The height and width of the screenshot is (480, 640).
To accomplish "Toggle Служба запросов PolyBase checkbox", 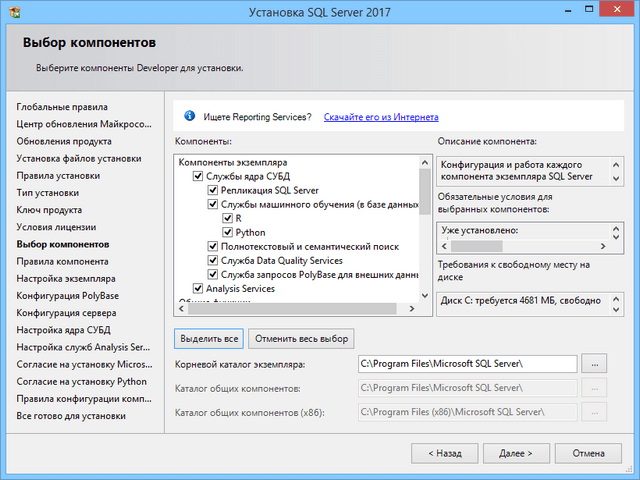I will 213,274.
